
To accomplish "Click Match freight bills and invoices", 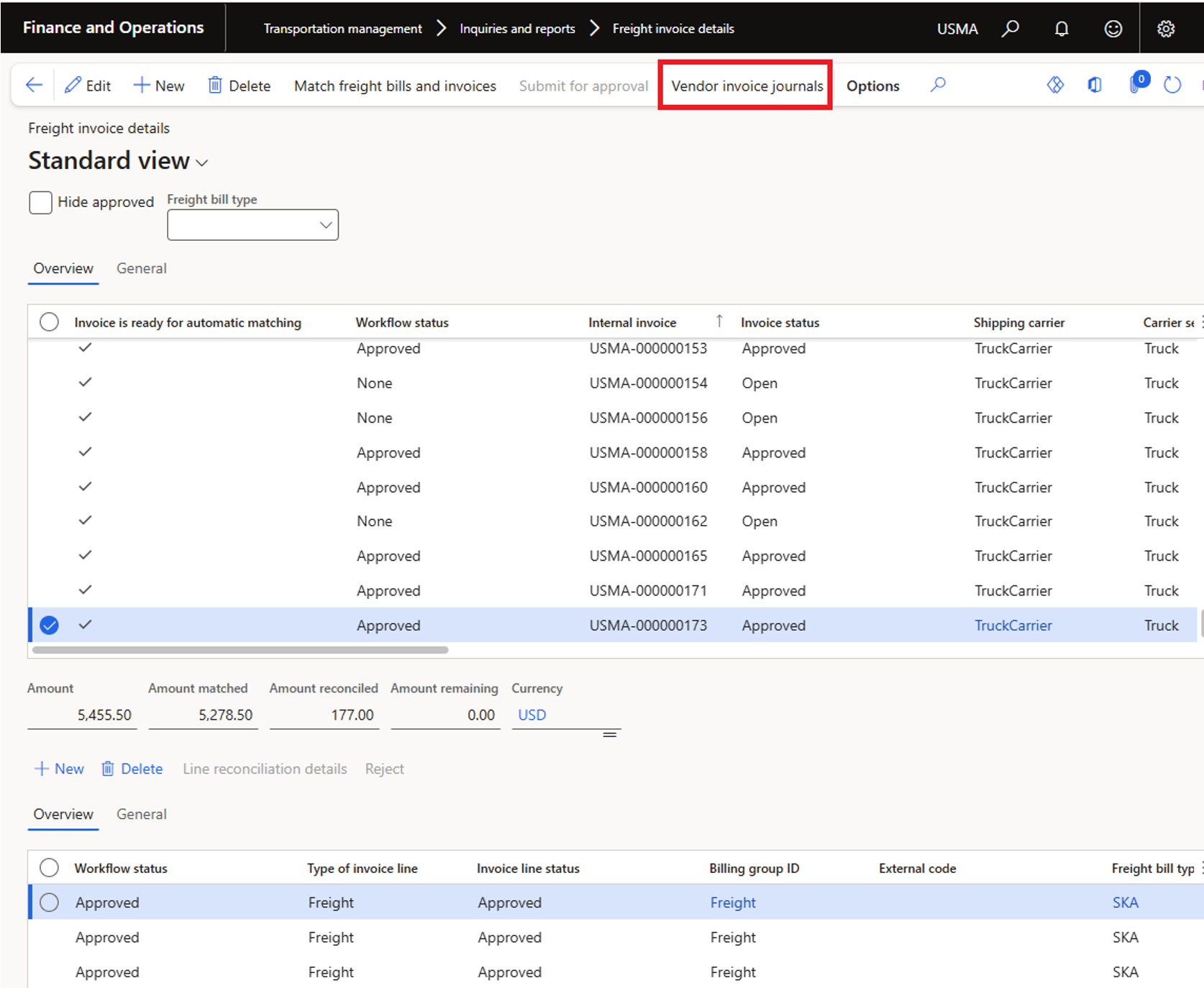I will [x=395, y=86].
